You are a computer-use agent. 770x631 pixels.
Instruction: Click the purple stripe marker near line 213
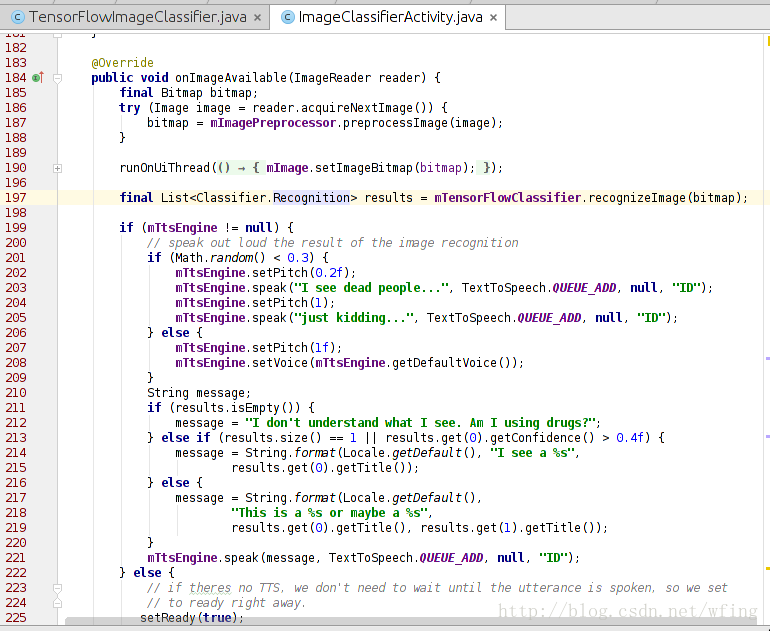768,436
